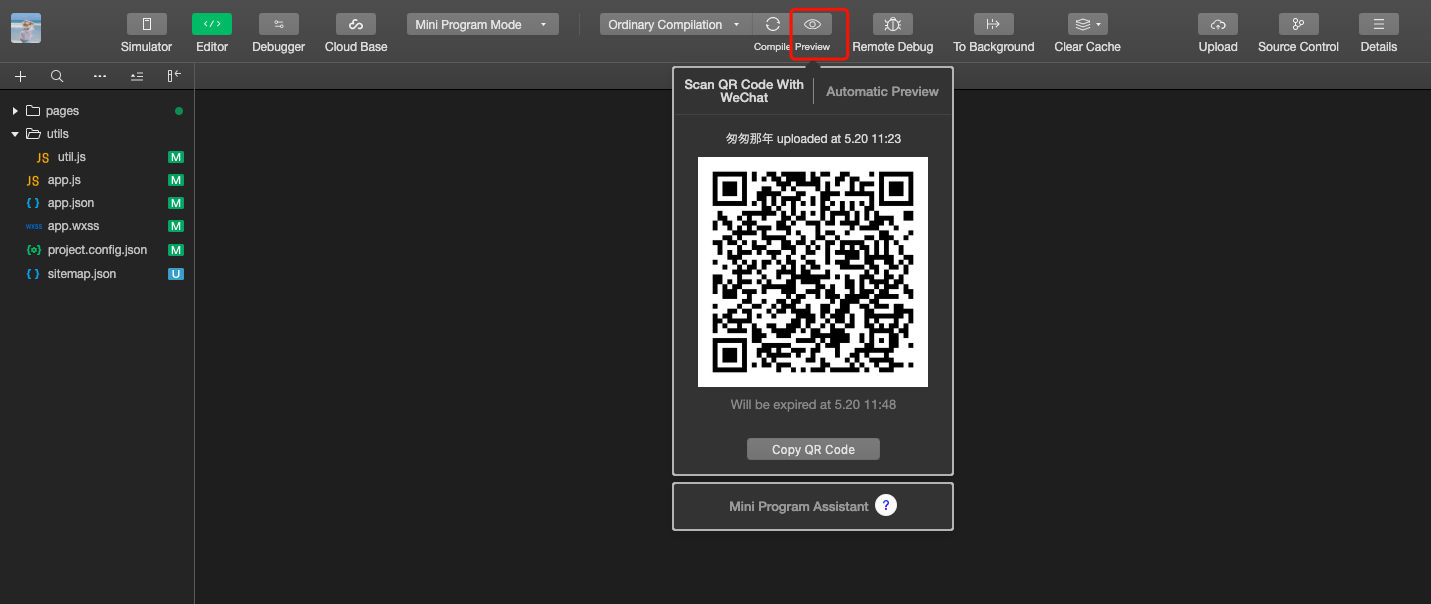
Task: Collapse the file tree panel icon
Action: click(x=174, y=76)
